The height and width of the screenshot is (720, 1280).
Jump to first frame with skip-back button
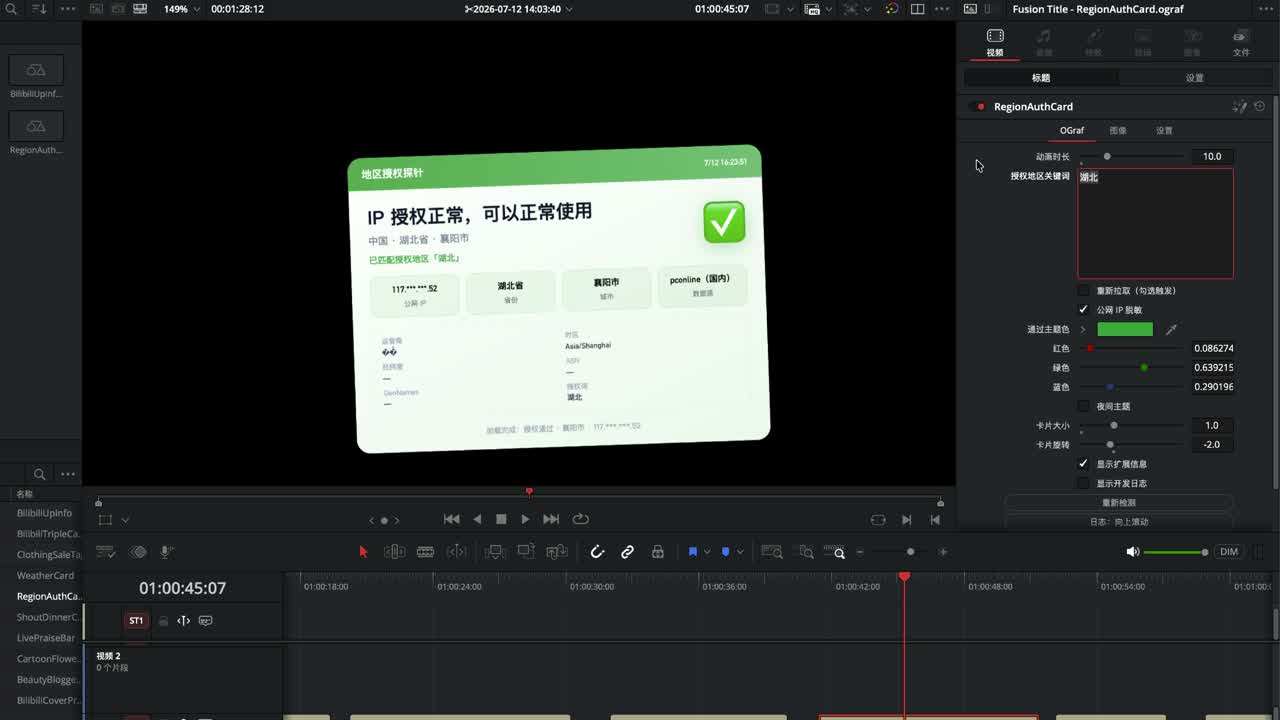pyautogui.click(x=452, y=519)
